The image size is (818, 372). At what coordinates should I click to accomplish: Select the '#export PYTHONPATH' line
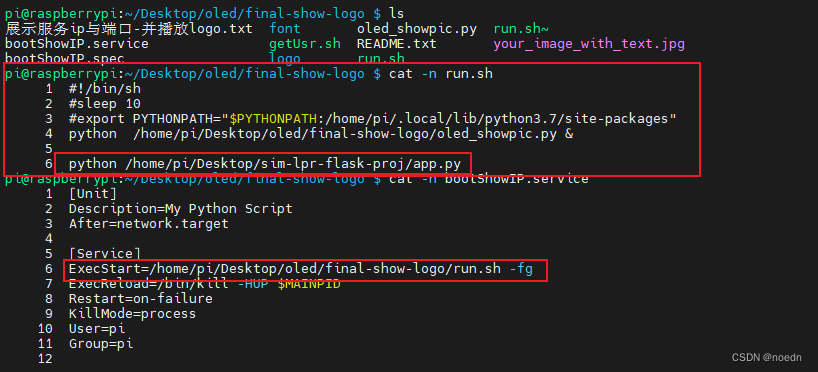point(372,119)
